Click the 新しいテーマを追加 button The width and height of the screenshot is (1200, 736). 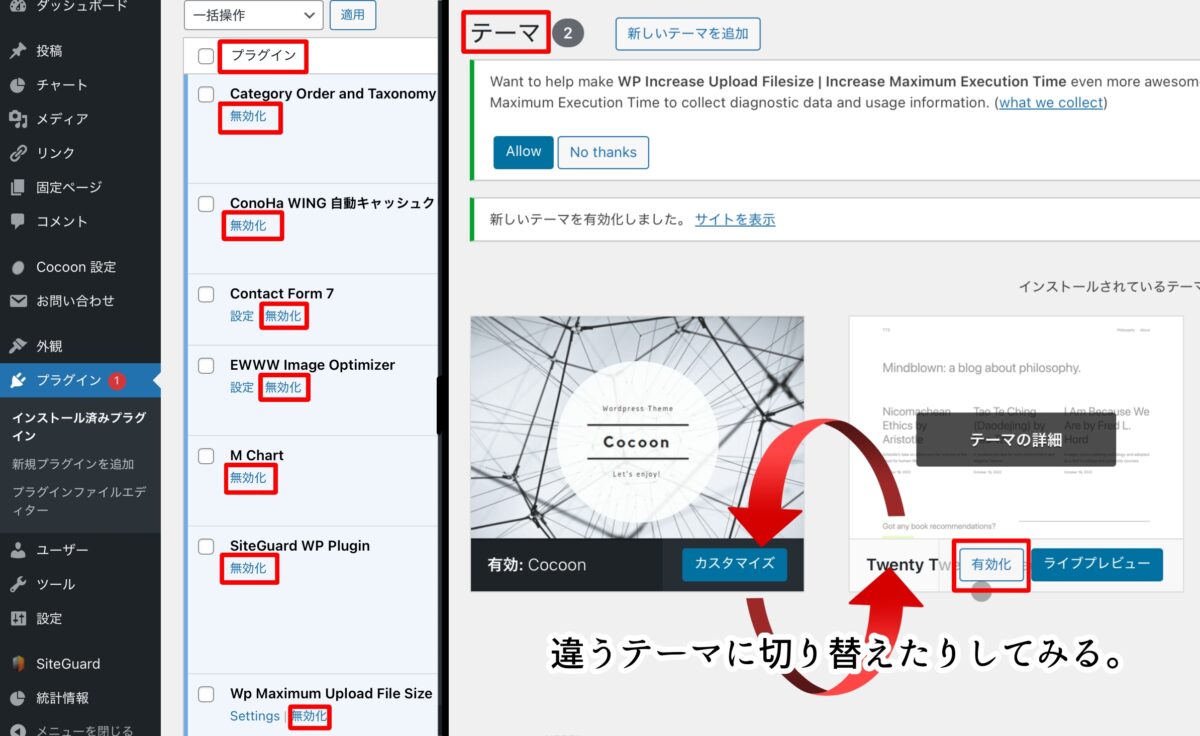coord(688,33)
